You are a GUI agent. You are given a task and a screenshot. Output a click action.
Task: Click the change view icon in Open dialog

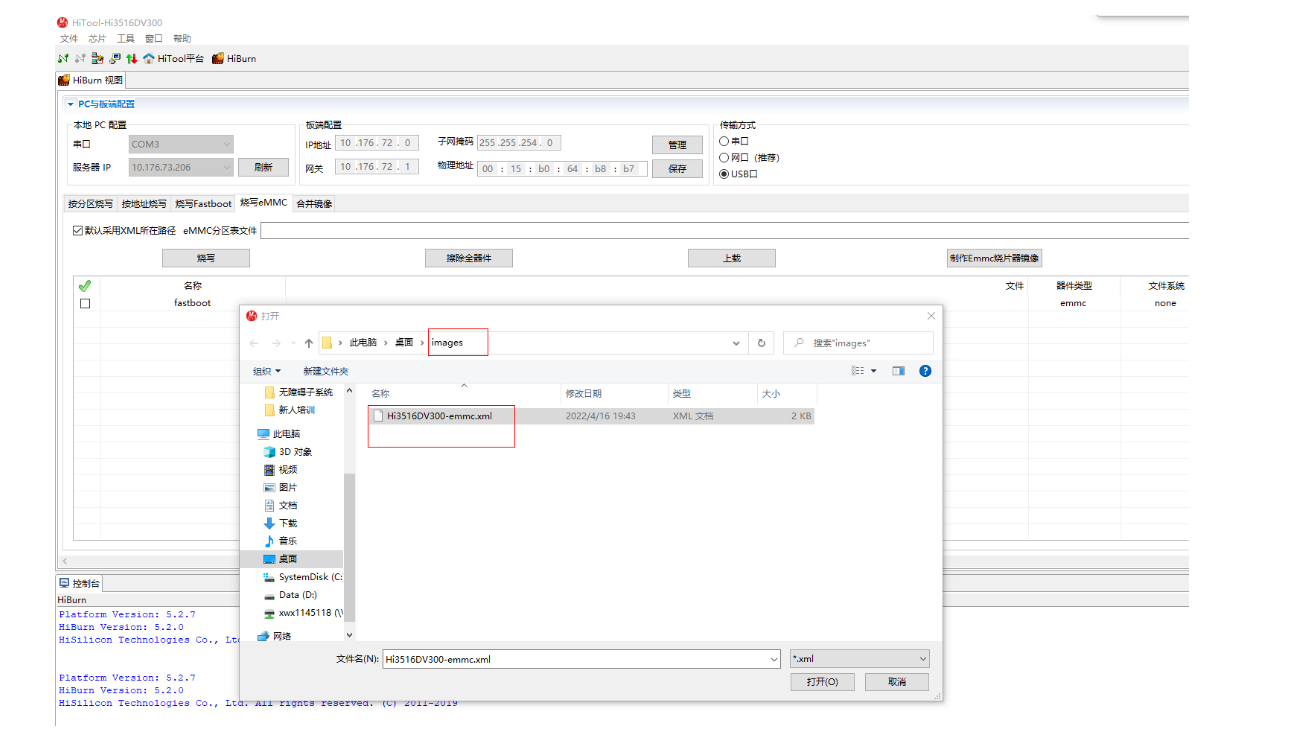pos(858,371)
